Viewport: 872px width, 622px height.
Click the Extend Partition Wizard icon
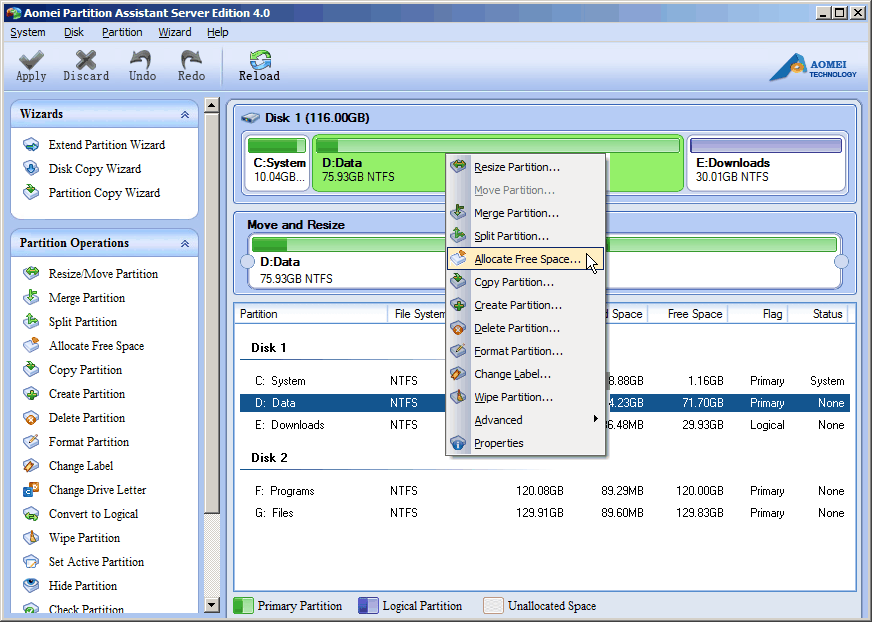pyautogui.click(x=31, y=145)
